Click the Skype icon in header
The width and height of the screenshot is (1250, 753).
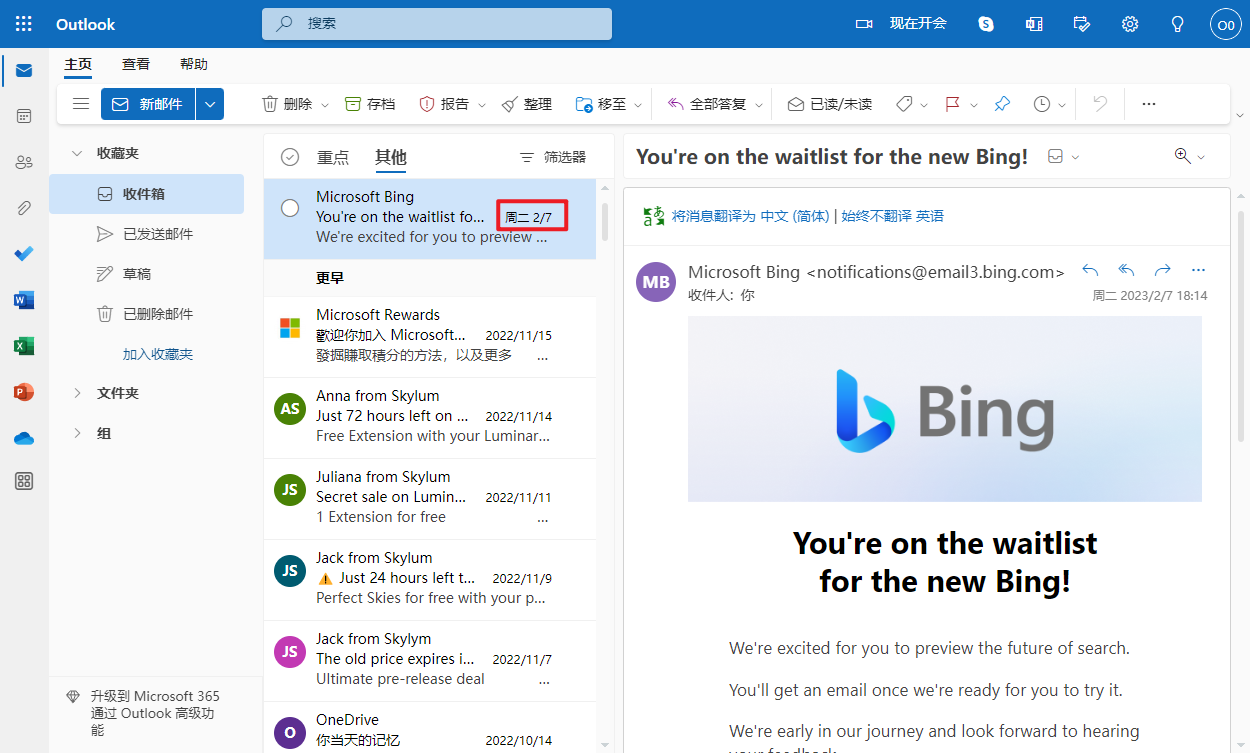(986, 24)
